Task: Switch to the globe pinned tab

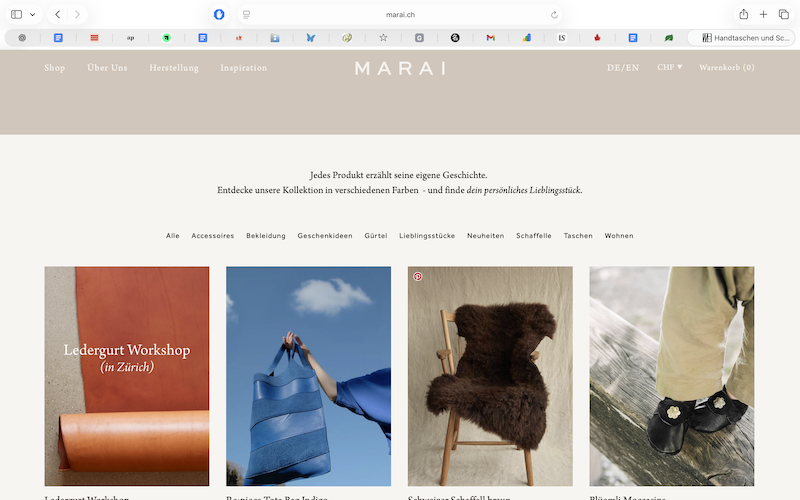Action: coord(347,38)
